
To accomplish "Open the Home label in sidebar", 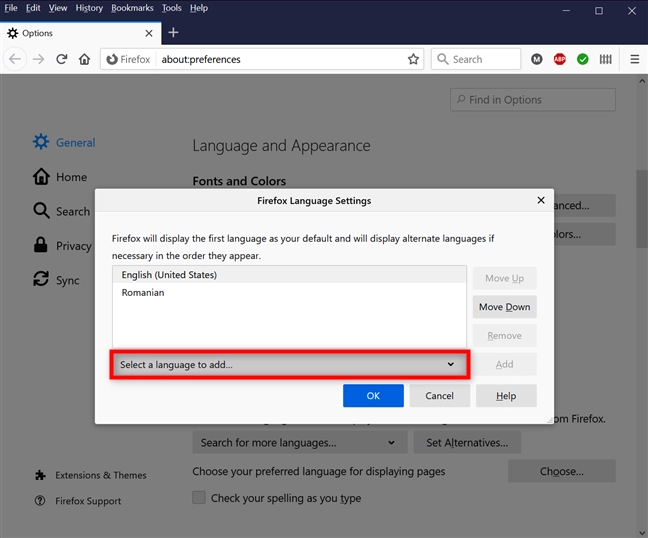I will [71, 177].
